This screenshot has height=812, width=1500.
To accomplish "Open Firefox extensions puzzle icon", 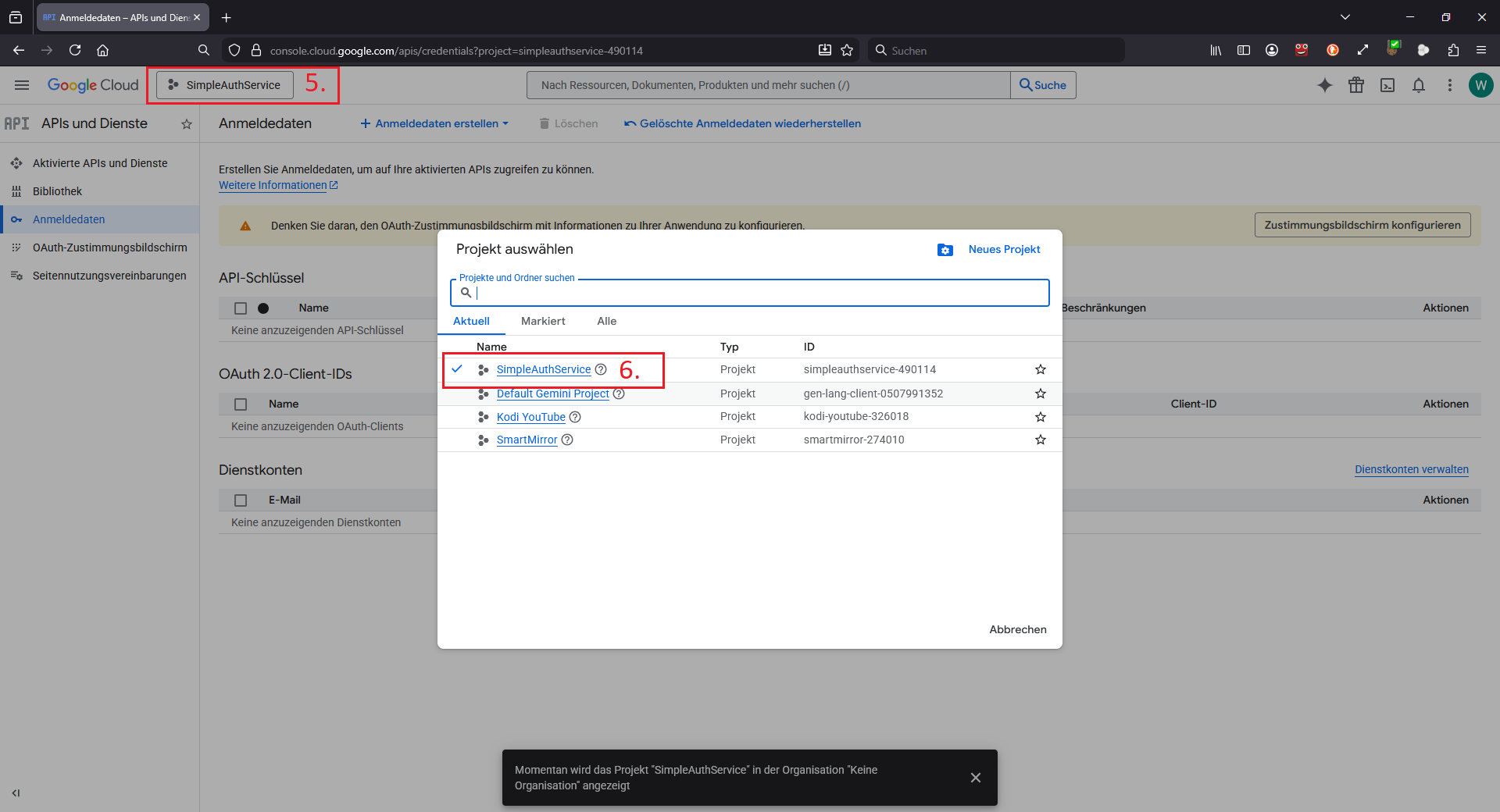I will tap(1453, 50).
